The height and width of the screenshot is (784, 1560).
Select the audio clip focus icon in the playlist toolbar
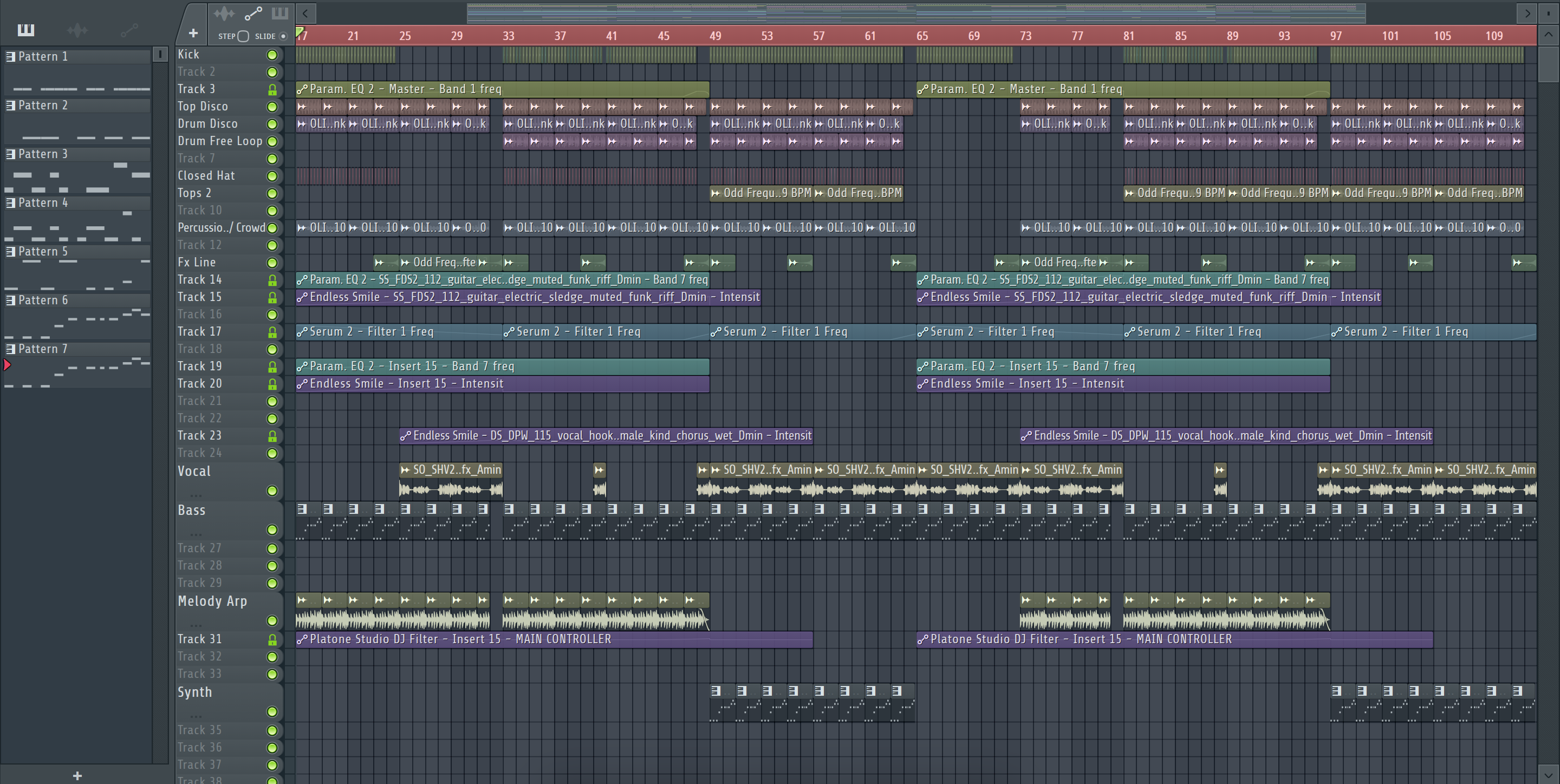(x=224, y=14)
